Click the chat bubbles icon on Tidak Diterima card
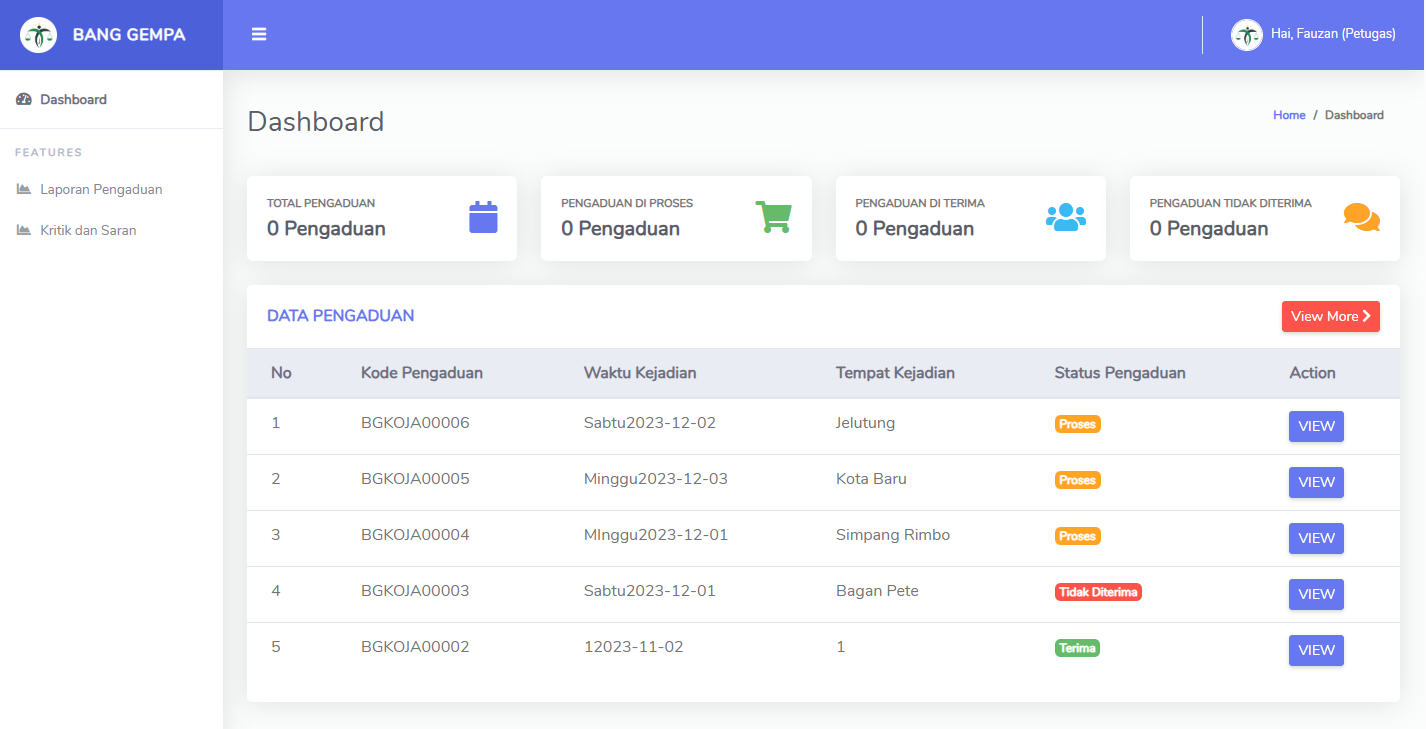The image size is (1426, 729). click(1361, 217)
